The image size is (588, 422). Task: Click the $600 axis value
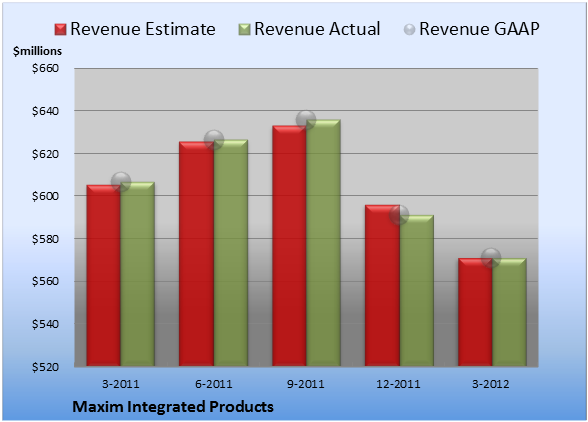click(45, 196)
